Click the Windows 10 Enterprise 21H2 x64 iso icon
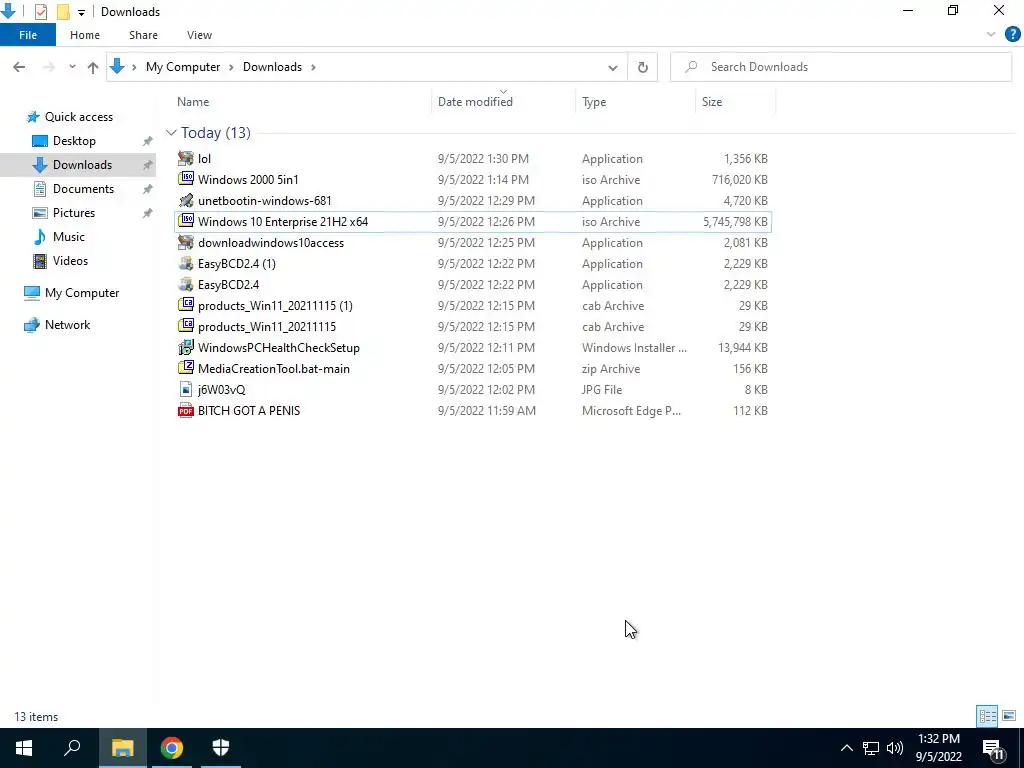Screen dimensions: 1024x768 pyautogui.click(x=186, y=221)
